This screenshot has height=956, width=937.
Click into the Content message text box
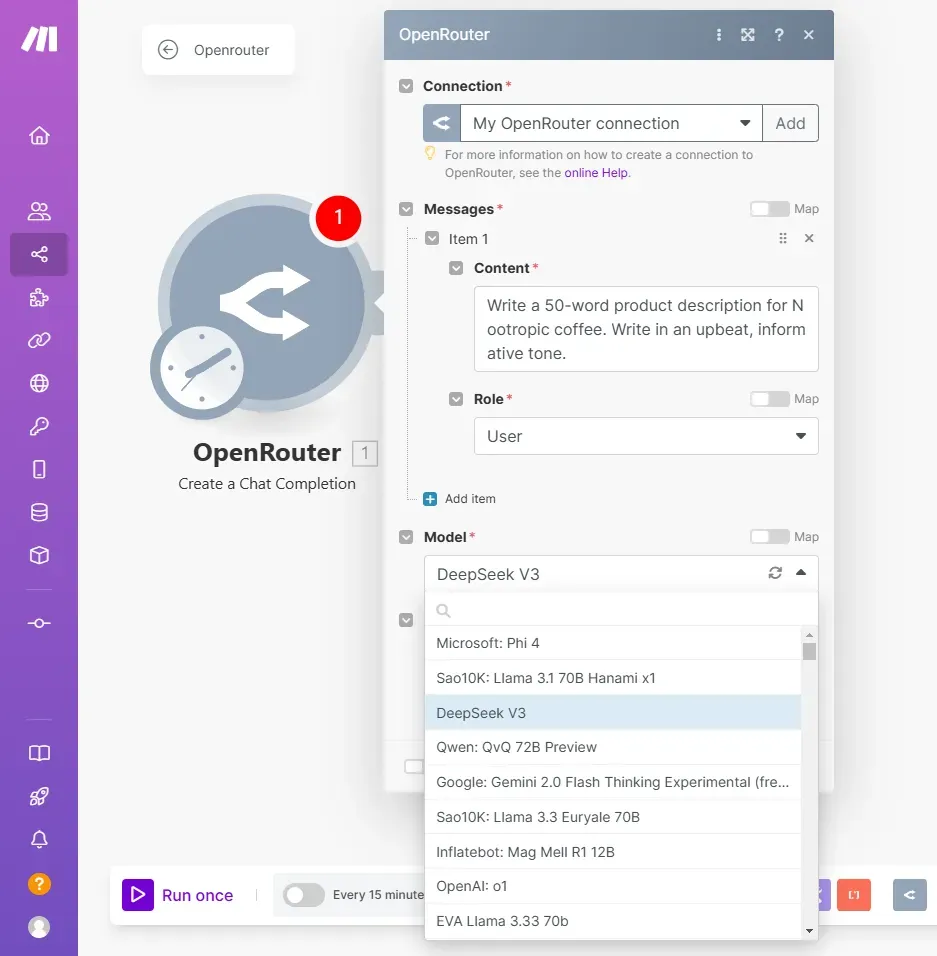point(646,329)
